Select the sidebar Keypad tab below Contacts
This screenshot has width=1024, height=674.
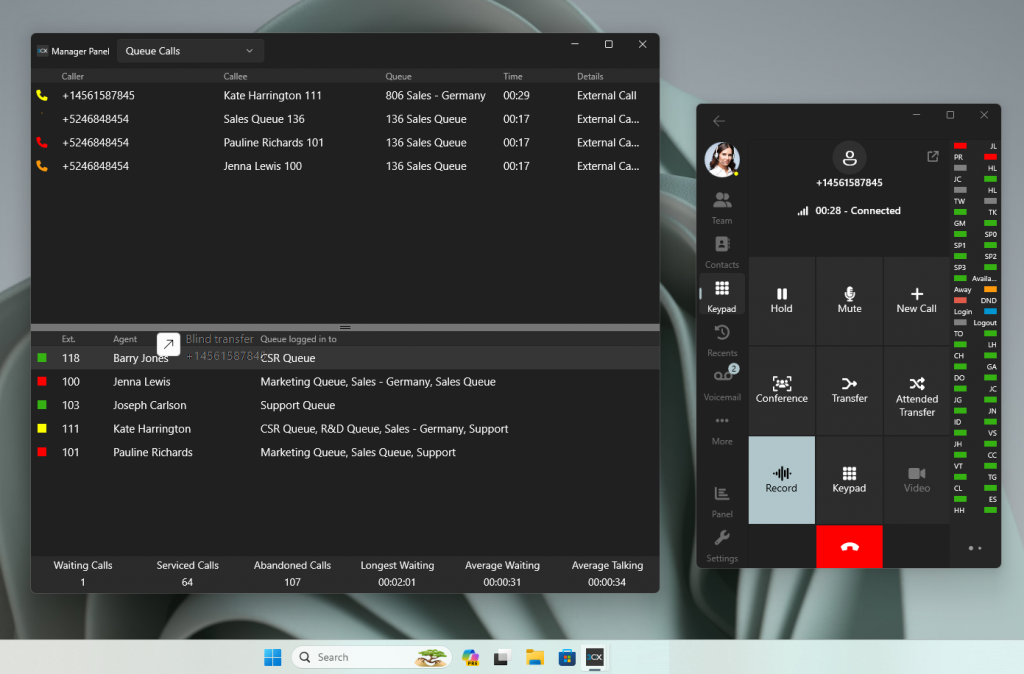pyautogui.click(x=722, y=297)
